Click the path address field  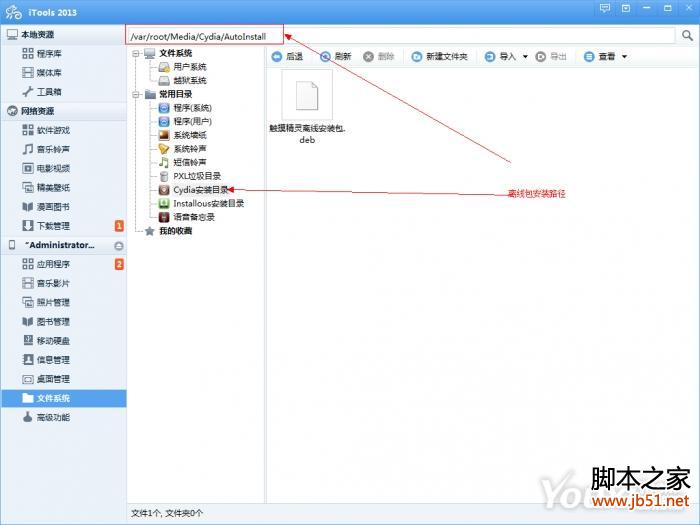[x=400, y=35]
